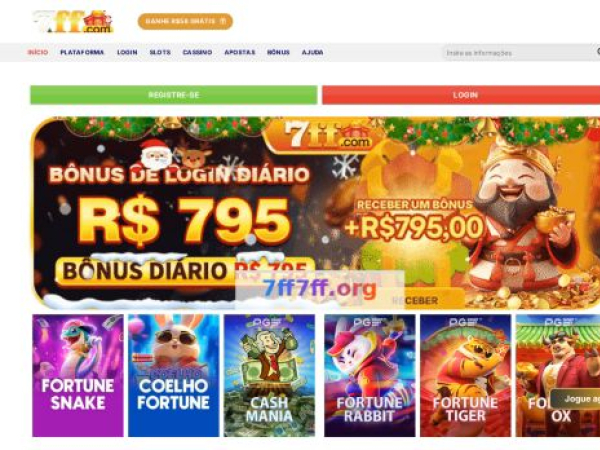Launch the Cash Mania game

(269, 375)
